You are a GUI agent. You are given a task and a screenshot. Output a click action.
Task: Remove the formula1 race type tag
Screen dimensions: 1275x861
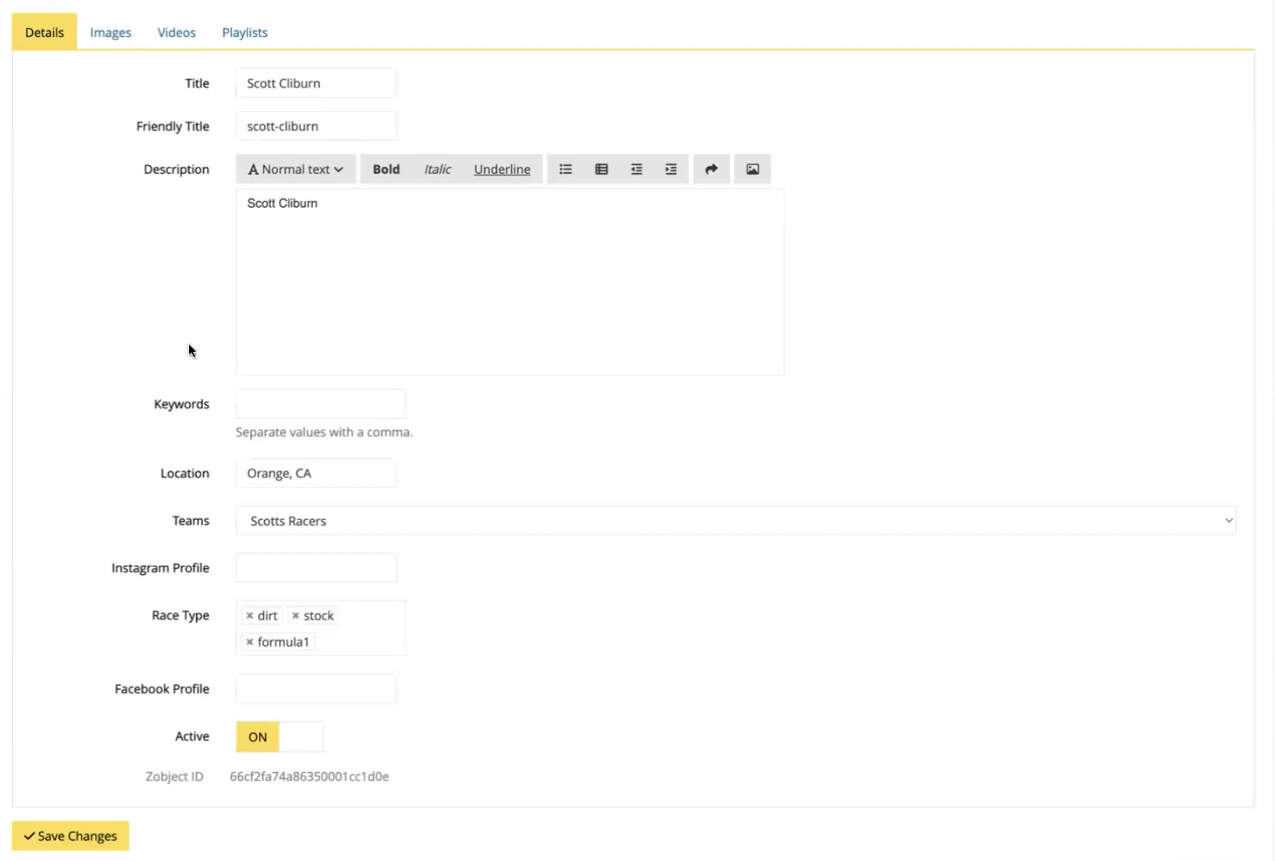250,642
